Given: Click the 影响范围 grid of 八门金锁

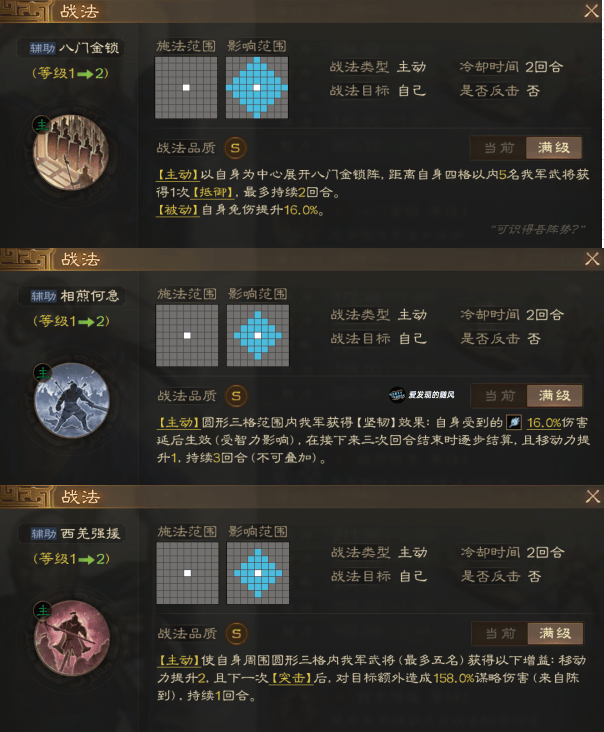Looking at the screenshot, I should (x=257, y=88).
